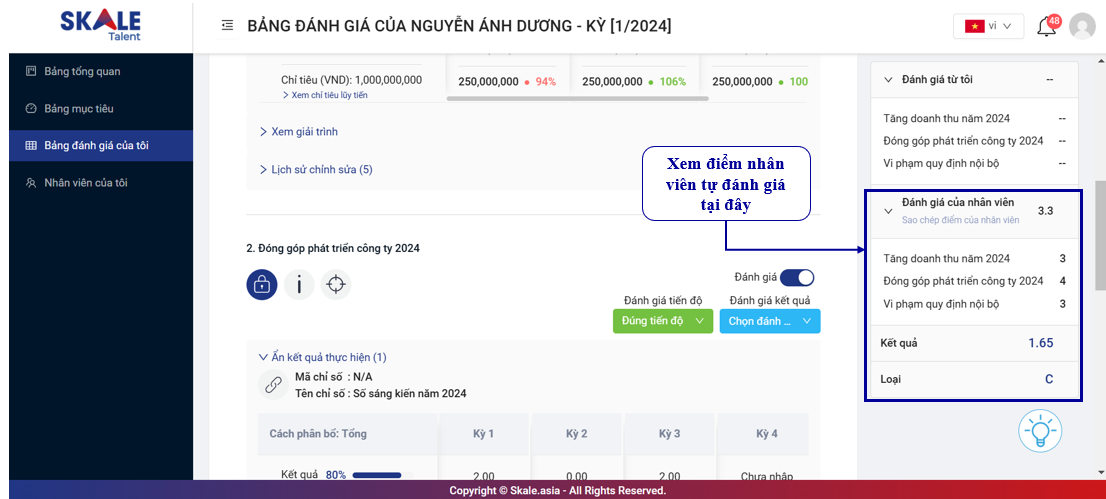The height and width of the screenshot is (499, 1106).
Task: Toggle the Đánh giá switch
Action: [x=797, y=277]
